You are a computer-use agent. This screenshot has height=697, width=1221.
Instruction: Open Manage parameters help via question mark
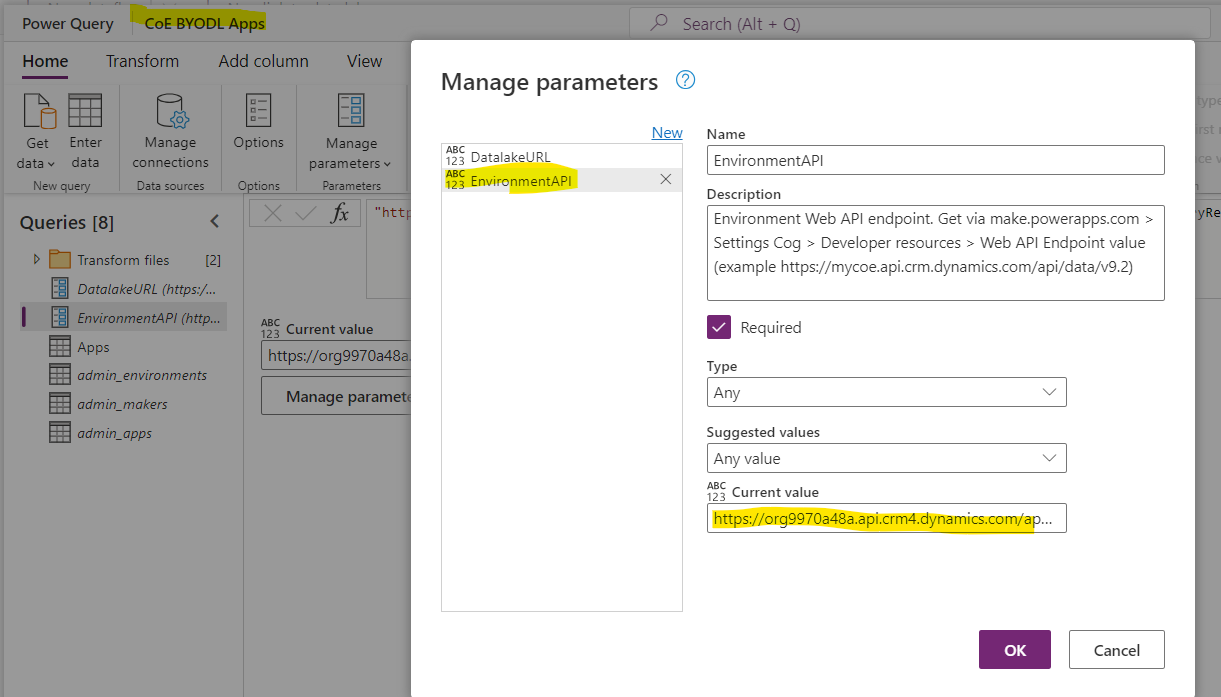[685, 81]
